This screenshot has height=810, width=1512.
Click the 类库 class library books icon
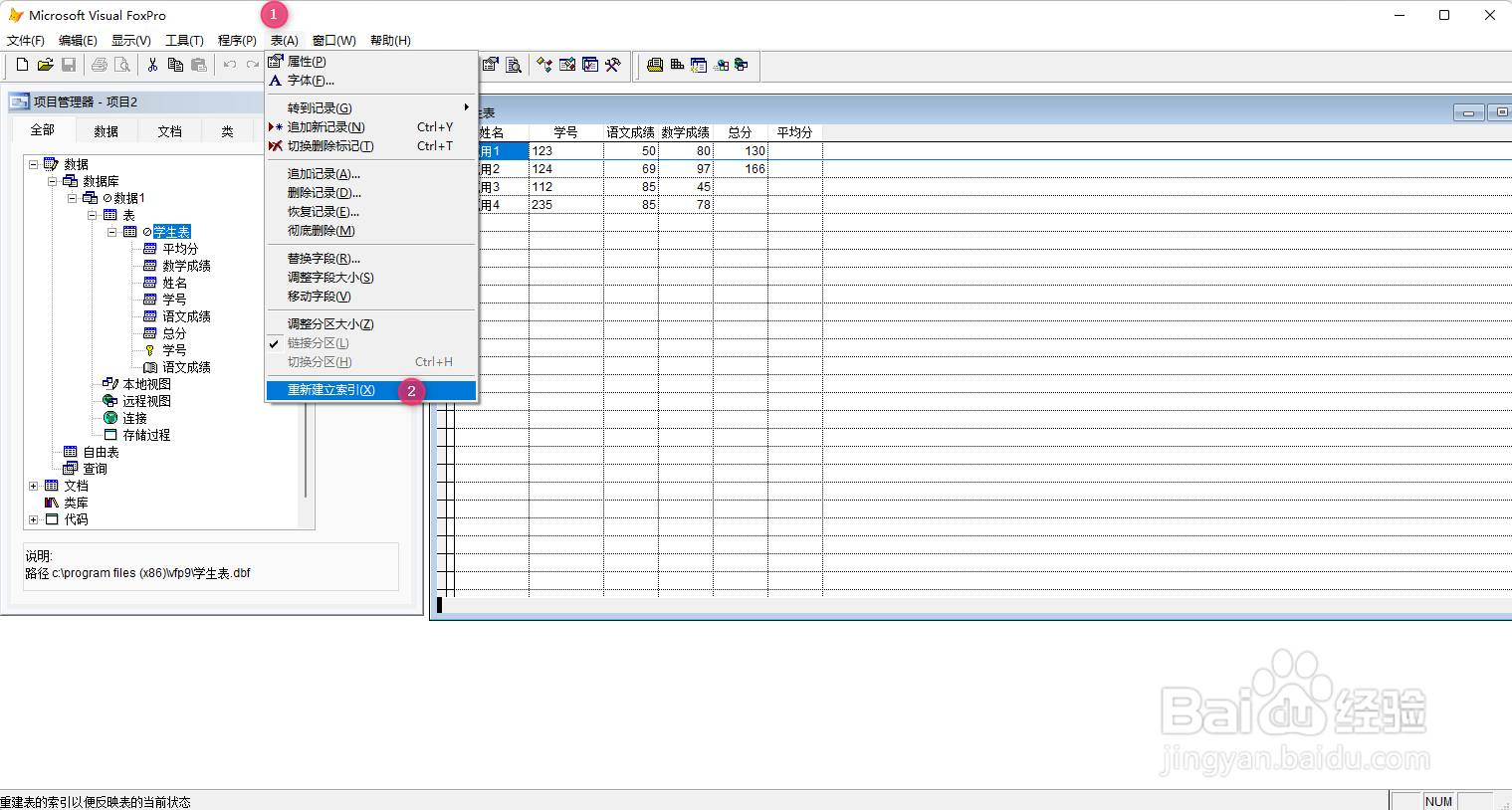click(52, 503)
